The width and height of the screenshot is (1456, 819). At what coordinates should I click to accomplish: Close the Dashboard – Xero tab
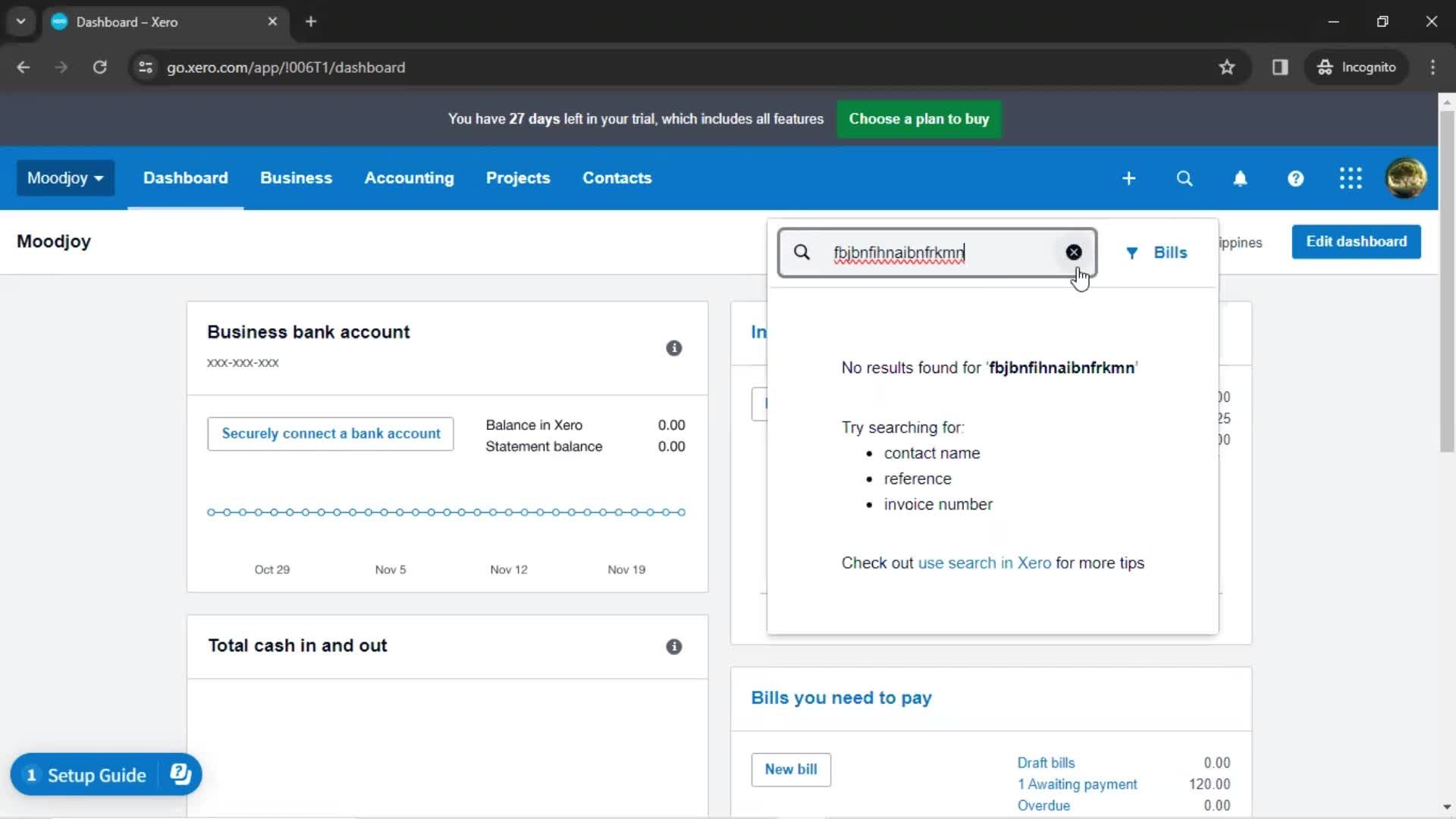pyautogui.click(x=272, y=22)
